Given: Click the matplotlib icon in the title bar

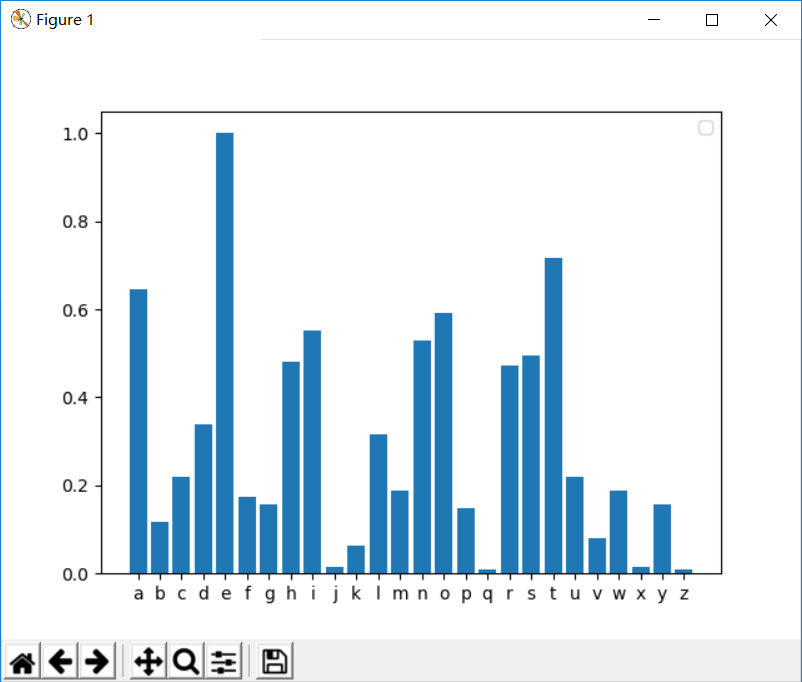Looking at the screenshot, I should (x=21, y=19).
